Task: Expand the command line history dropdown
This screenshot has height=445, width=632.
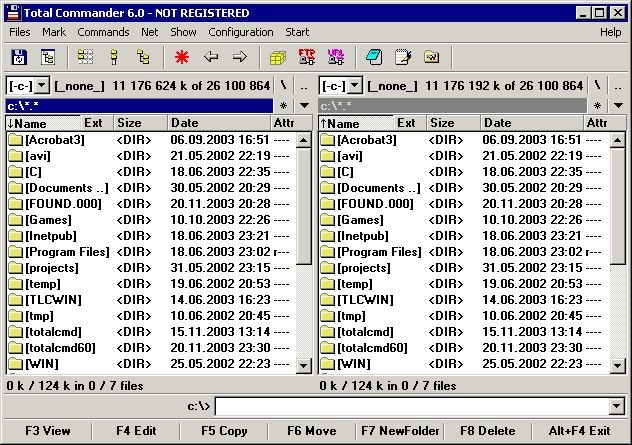Action: (616, 406)
